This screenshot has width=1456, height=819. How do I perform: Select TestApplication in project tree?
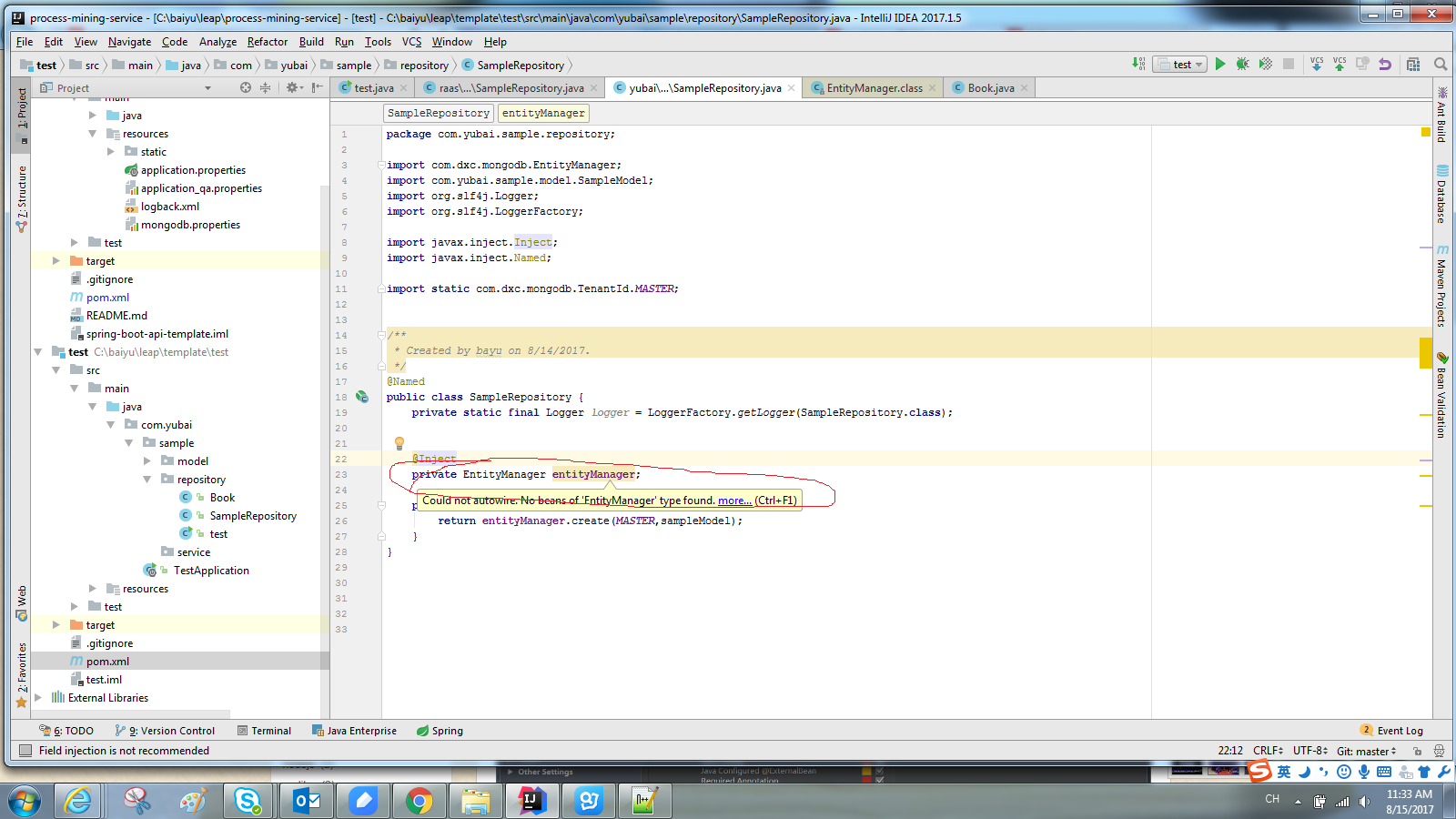point(211,571)
